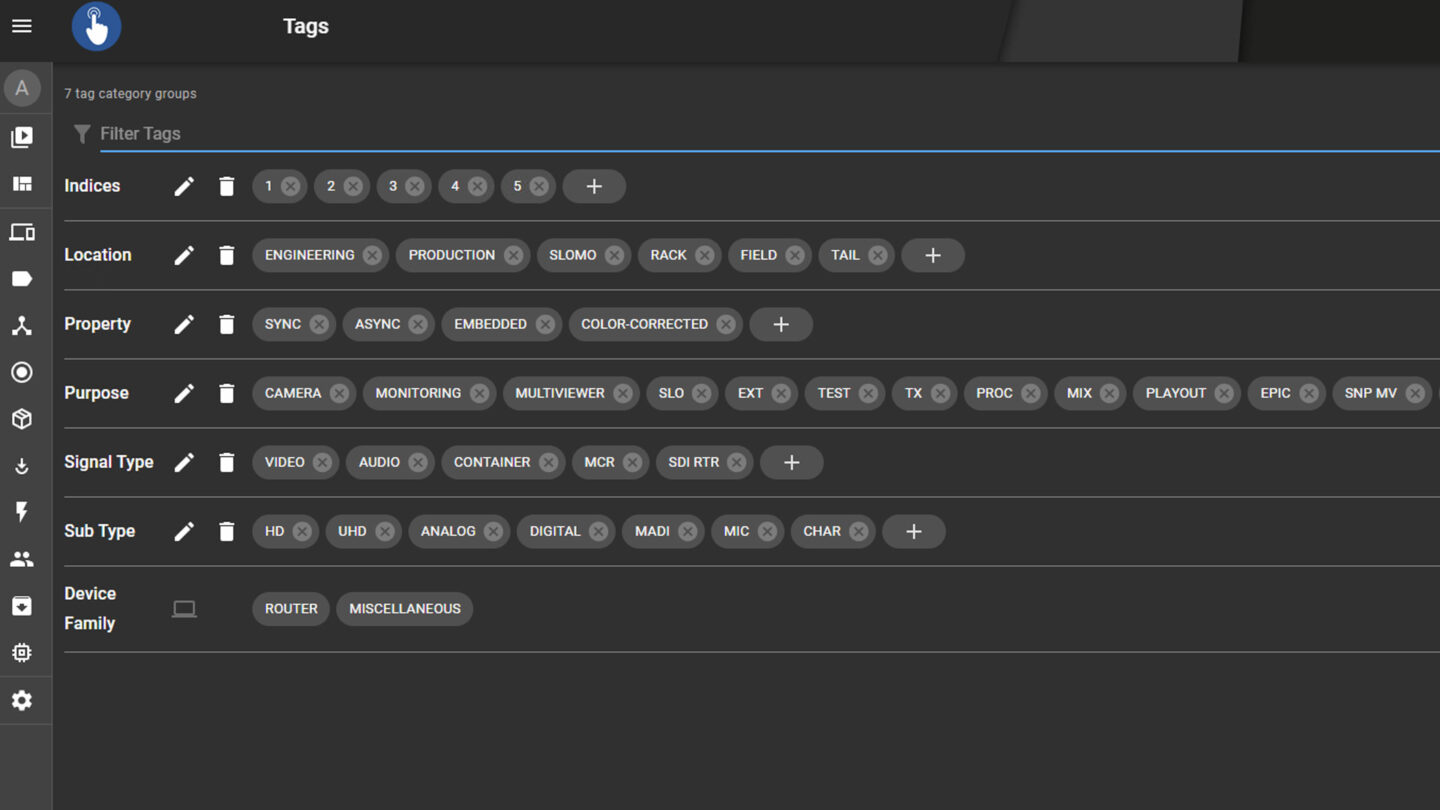Select the MISCELLANEOUS device family tag
The image size is (1440, 810).
(x=405, y=609)
